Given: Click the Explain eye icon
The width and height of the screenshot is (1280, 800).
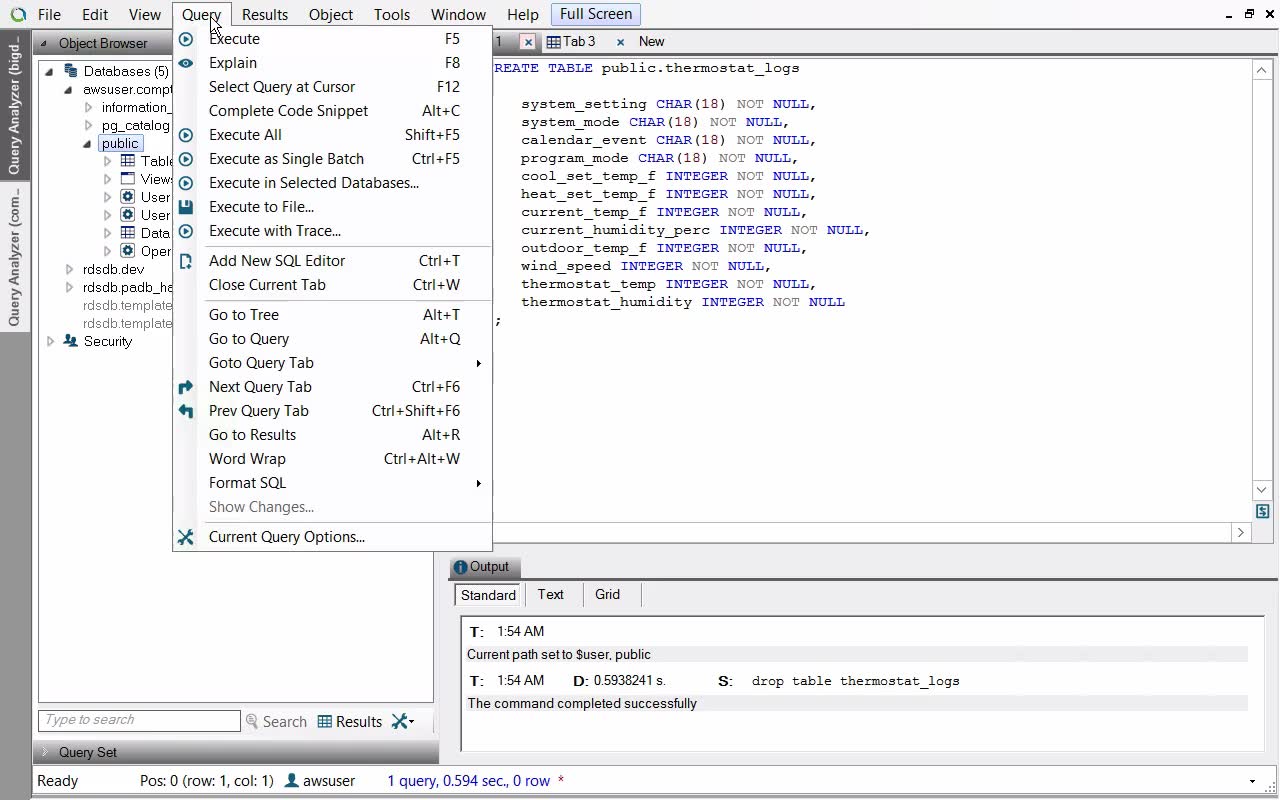Looking at the screenshot, I should click(186, 63).
